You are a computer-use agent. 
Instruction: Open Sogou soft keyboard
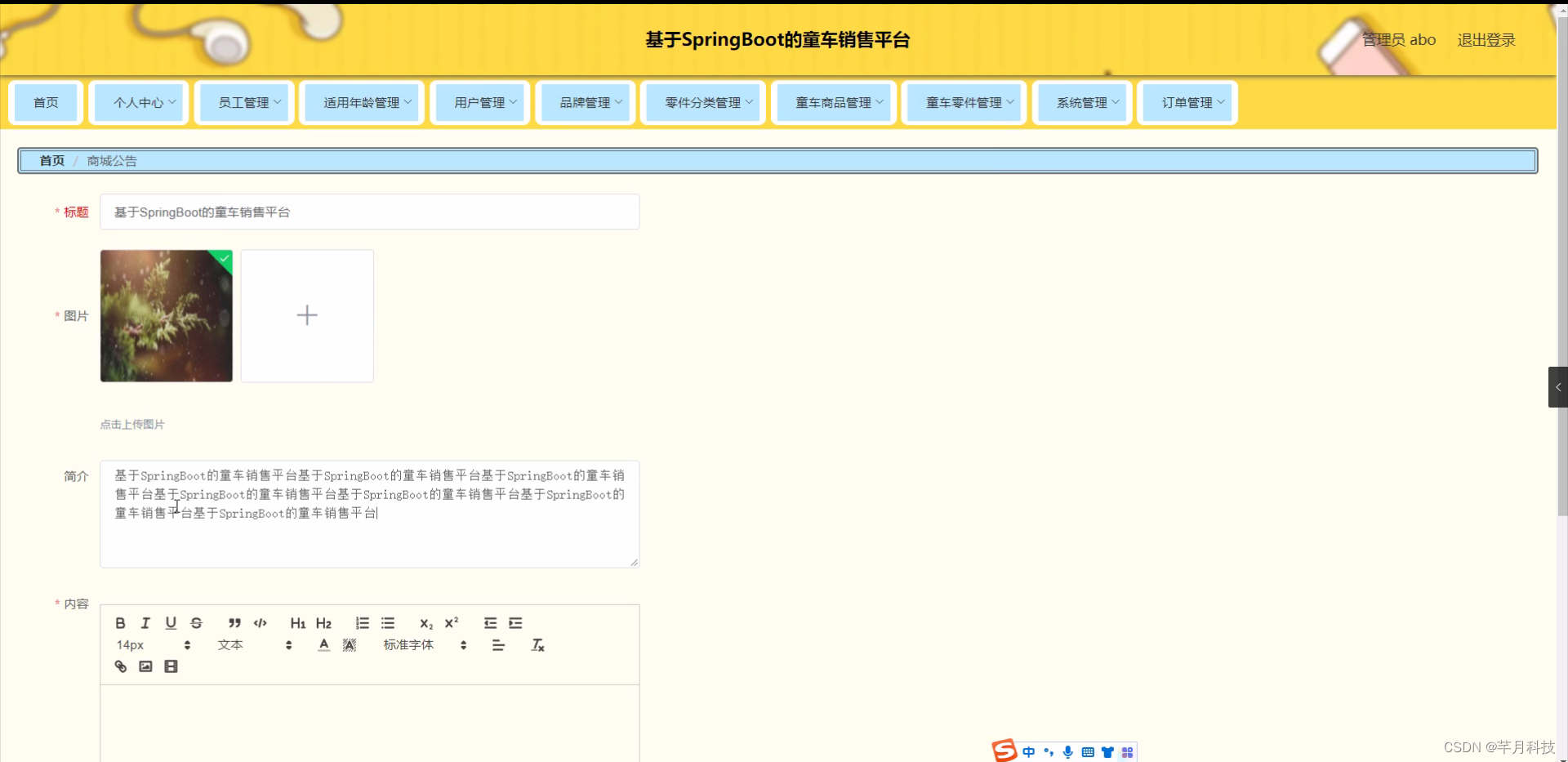pos(1088,752)
